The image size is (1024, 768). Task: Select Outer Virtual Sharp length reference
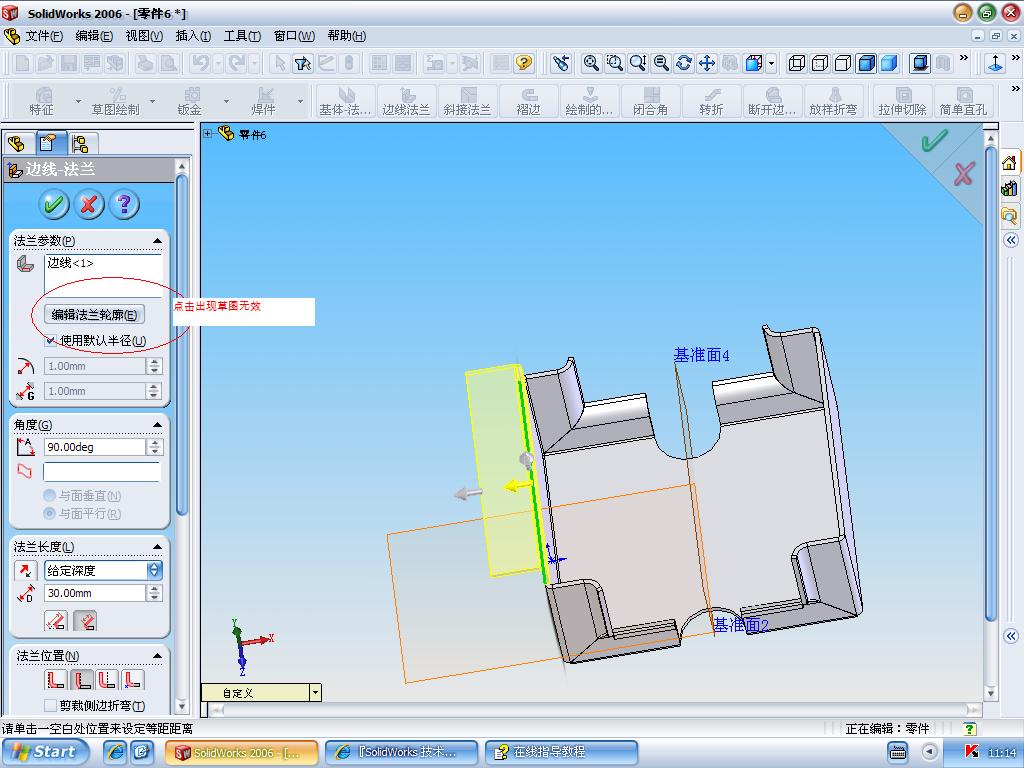coord(56,620)
